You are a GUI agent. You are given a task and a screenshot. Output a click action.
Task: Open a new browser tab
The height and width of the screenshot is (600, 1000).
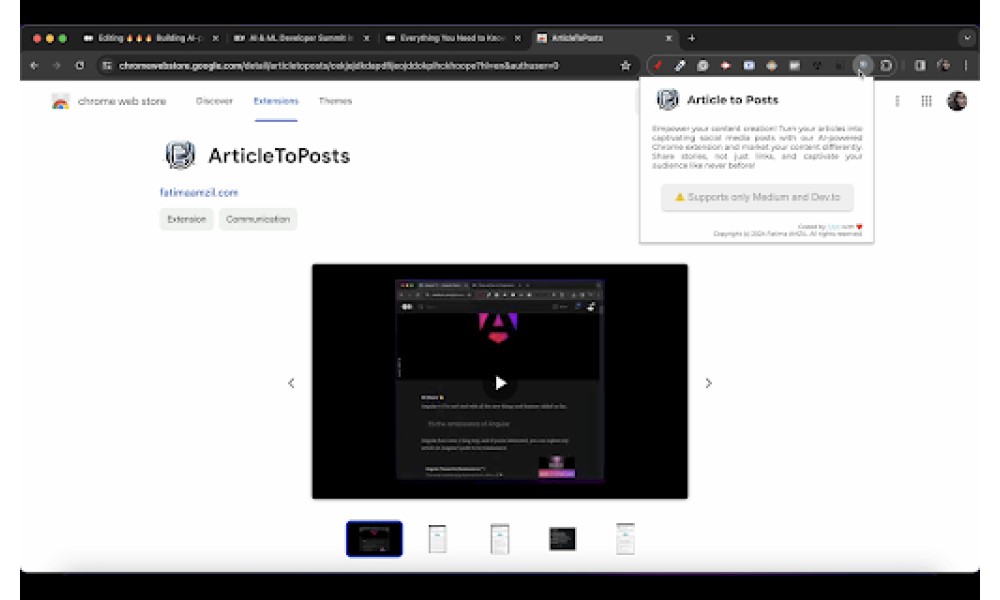pos(691,38)
